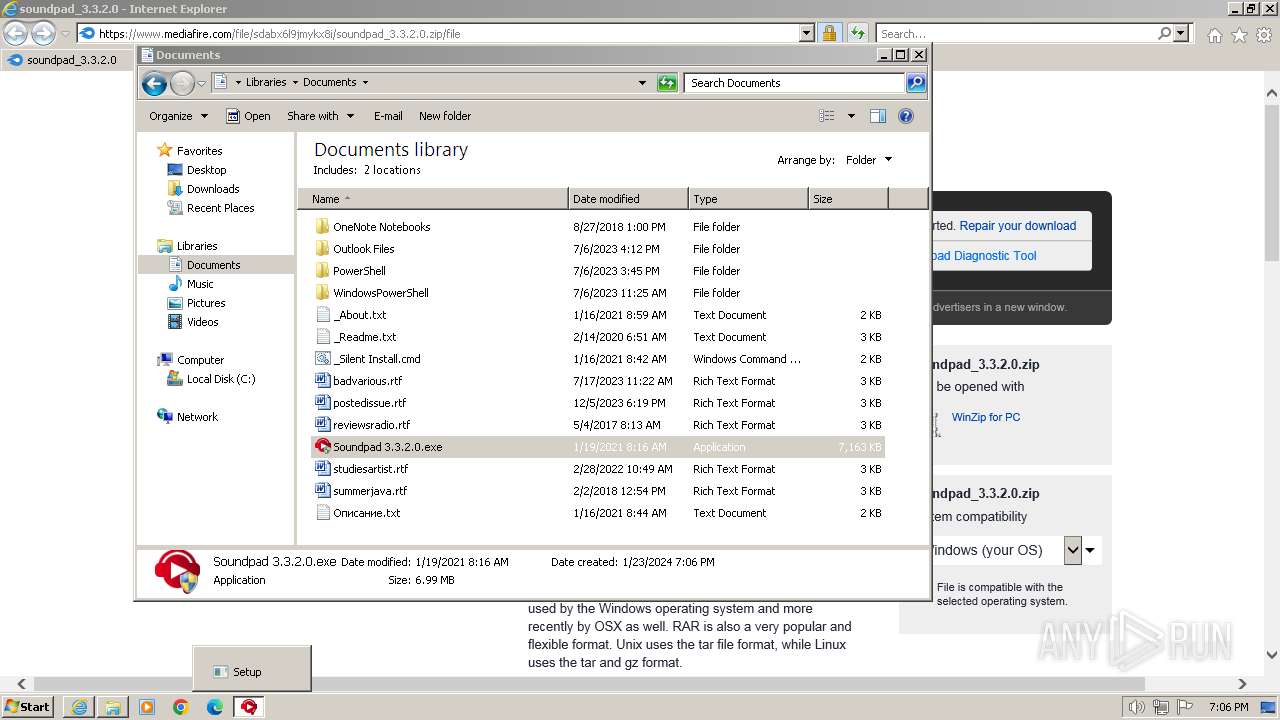Select the WindowsPowerShell folder

click(x=381, y=293)
